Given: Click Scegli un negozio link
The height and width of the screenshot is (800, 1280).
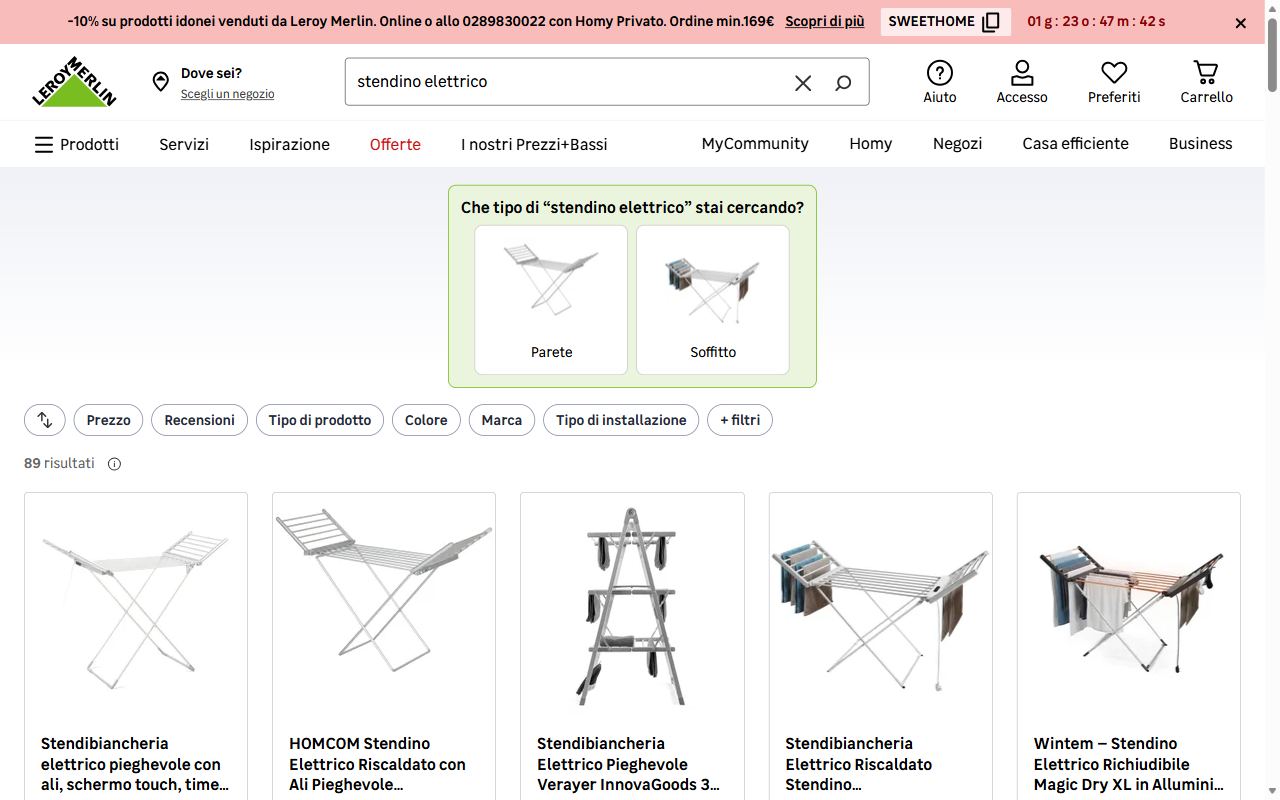Looking at the screenshot, I should pyautogui.click(x=227, y=94).
